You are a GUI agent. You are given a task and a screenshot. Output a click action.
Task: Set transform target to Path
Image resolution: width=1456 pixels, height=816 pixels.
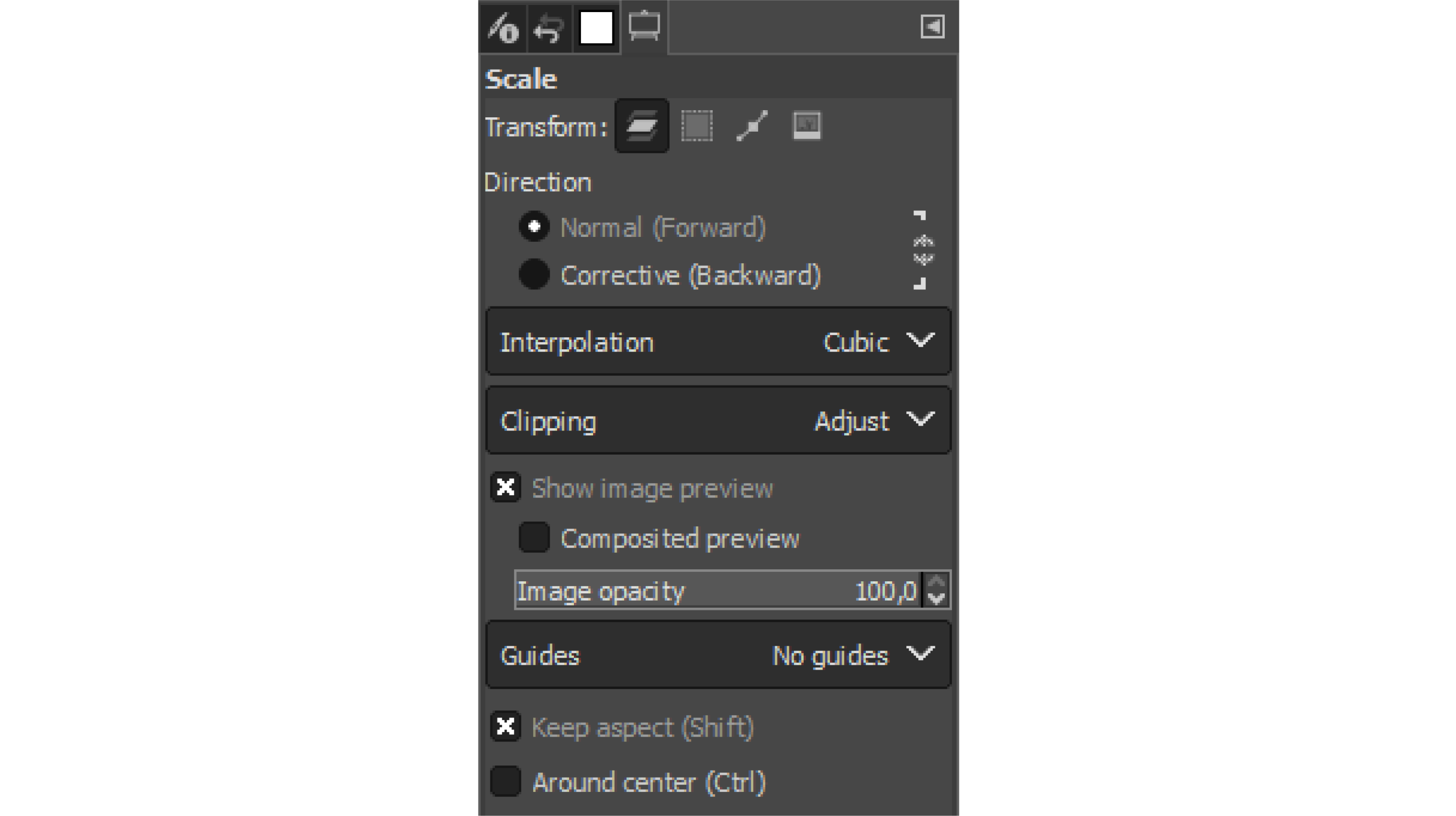752,125
